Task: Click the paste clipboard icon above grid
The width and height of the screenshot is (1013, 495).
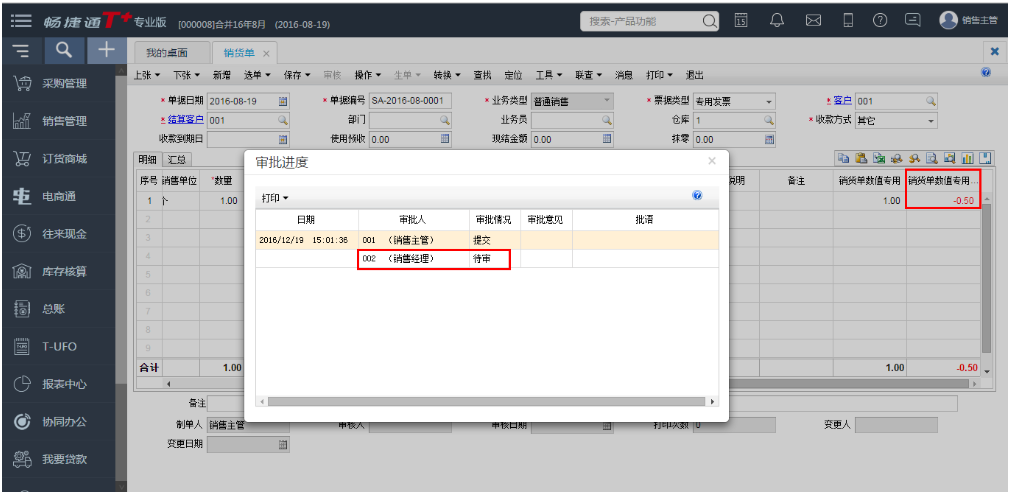Action: [x=861, y=158]
